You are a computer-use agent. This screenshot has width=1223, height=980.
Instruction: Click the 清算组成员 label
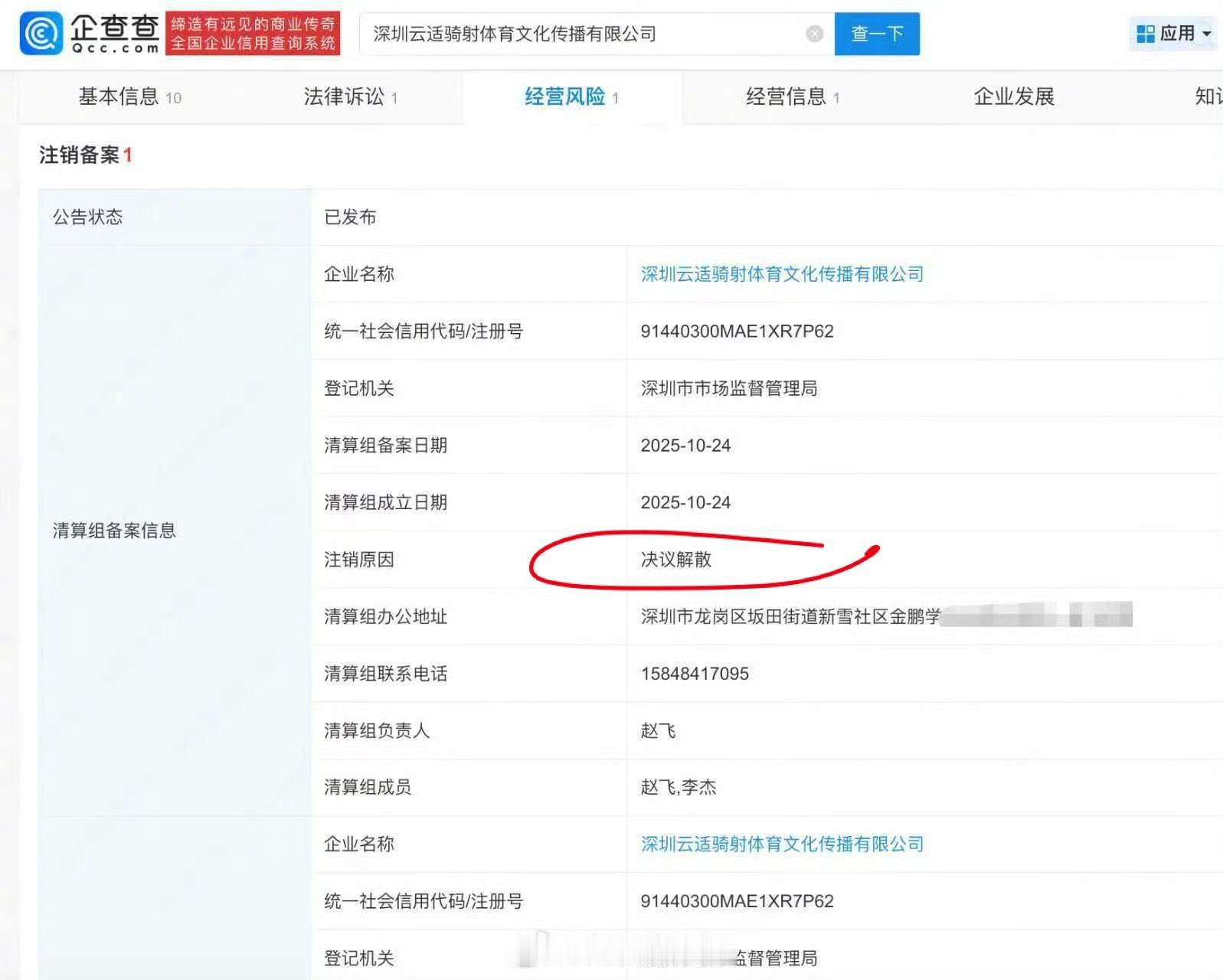(368, 787)
